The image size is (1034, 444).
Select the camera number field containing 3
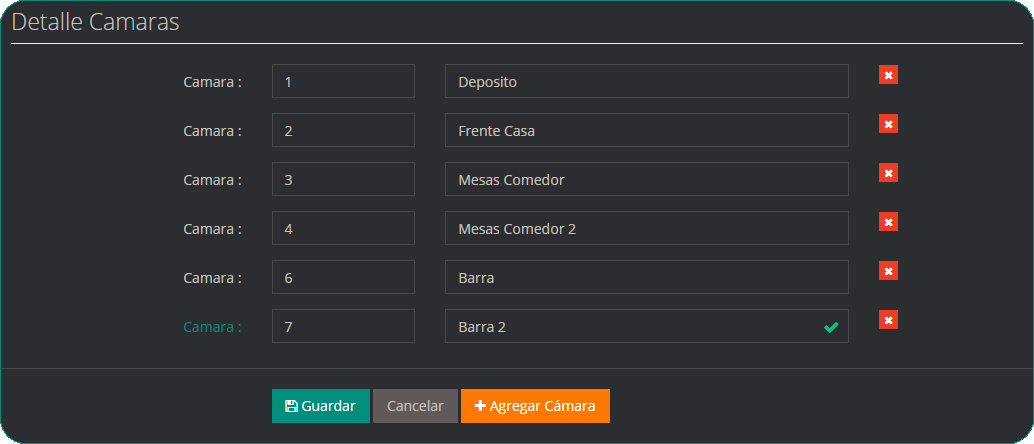[x=343, y=180]
